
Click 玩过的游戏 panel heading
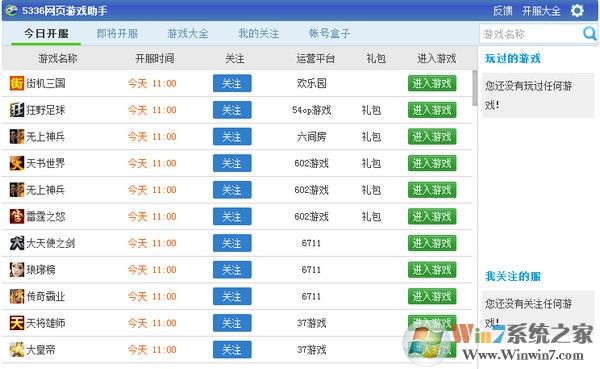point(513,58)
